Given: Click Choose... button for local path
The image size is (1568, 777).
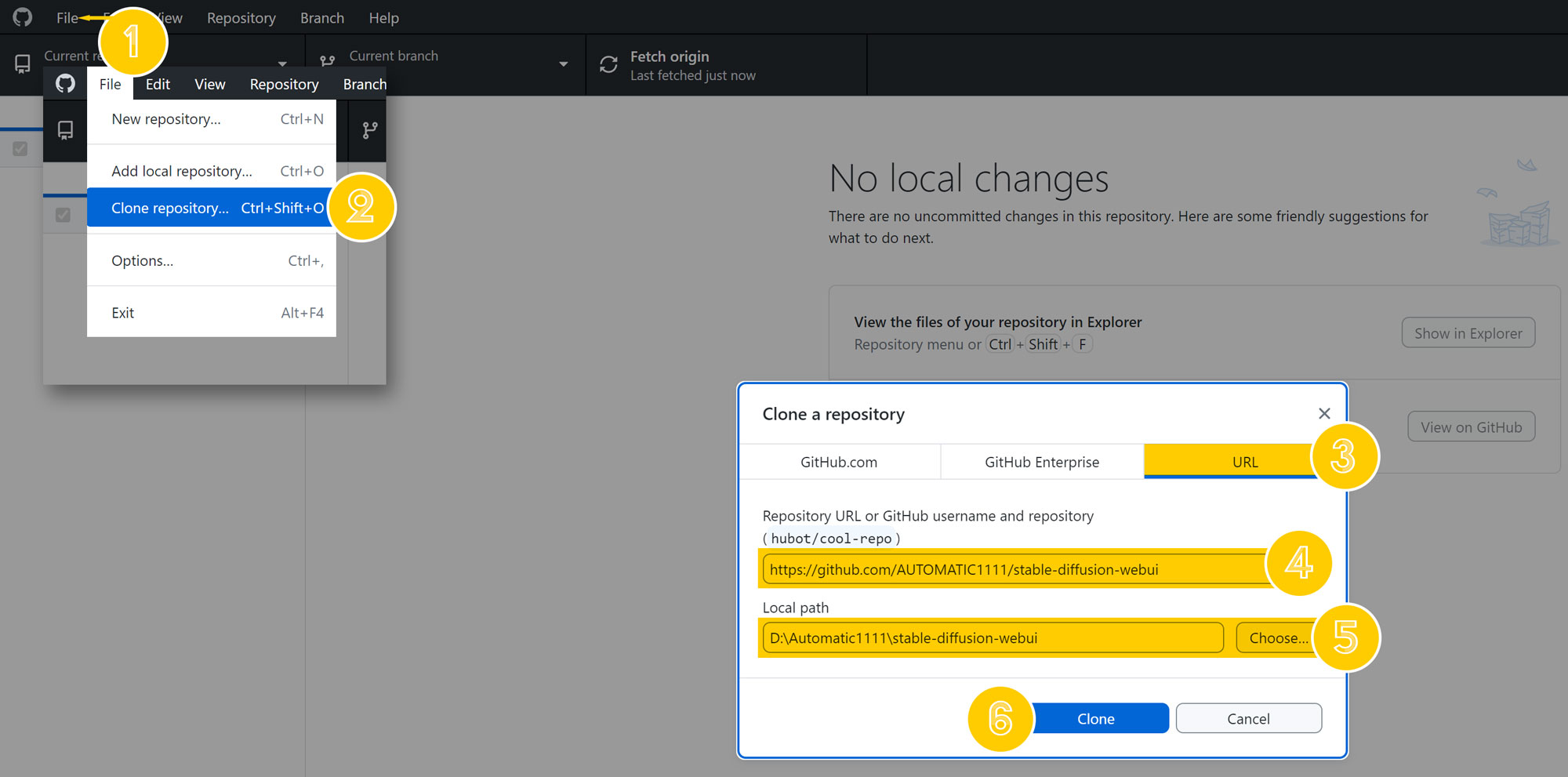Looking at the screenshot, I should [x=1279, y=638].
